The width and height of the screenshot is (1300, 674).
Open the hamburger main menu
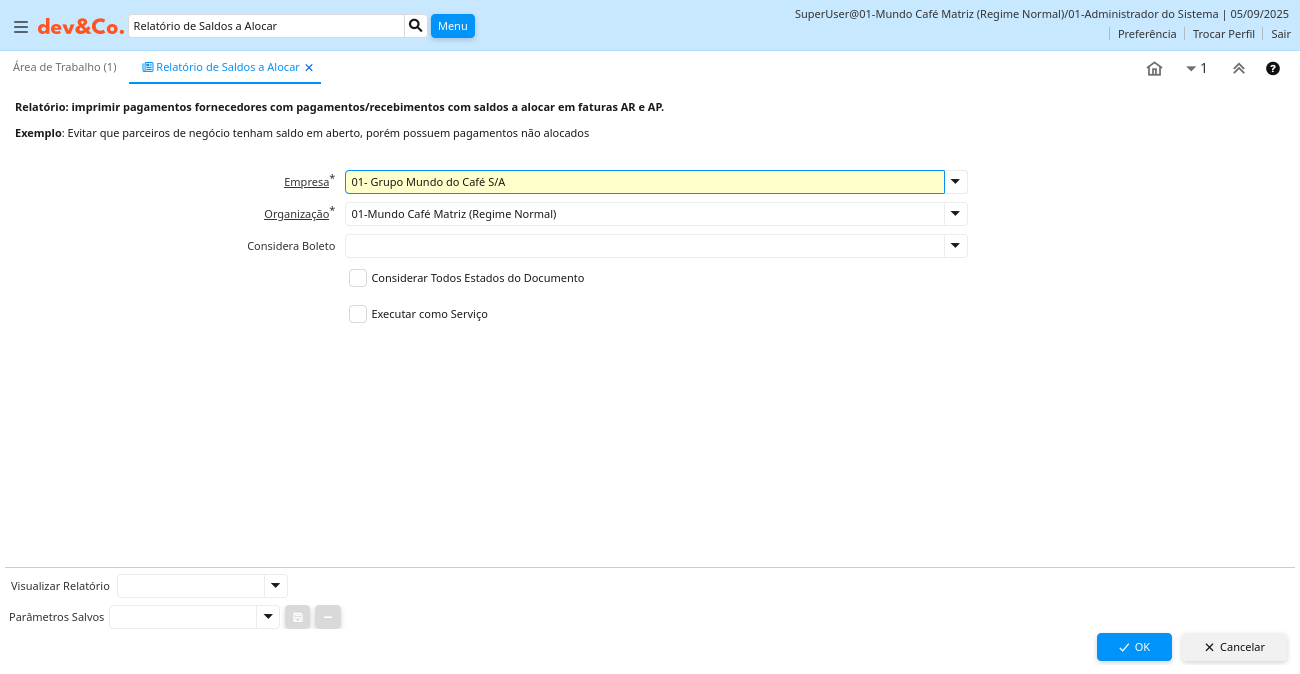[20, 27]
